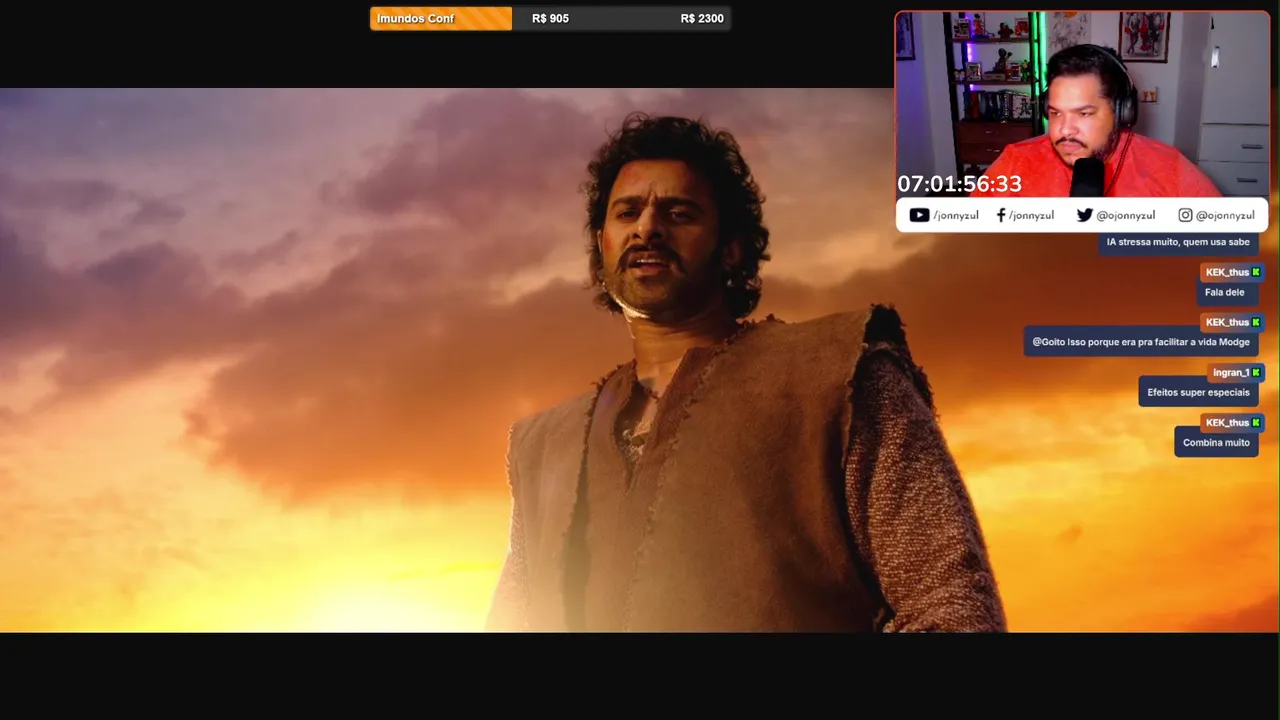1280x720 pixels.
Task: Click the orange "Imundos Conf" donation goal bar
Action: [441, 18]
